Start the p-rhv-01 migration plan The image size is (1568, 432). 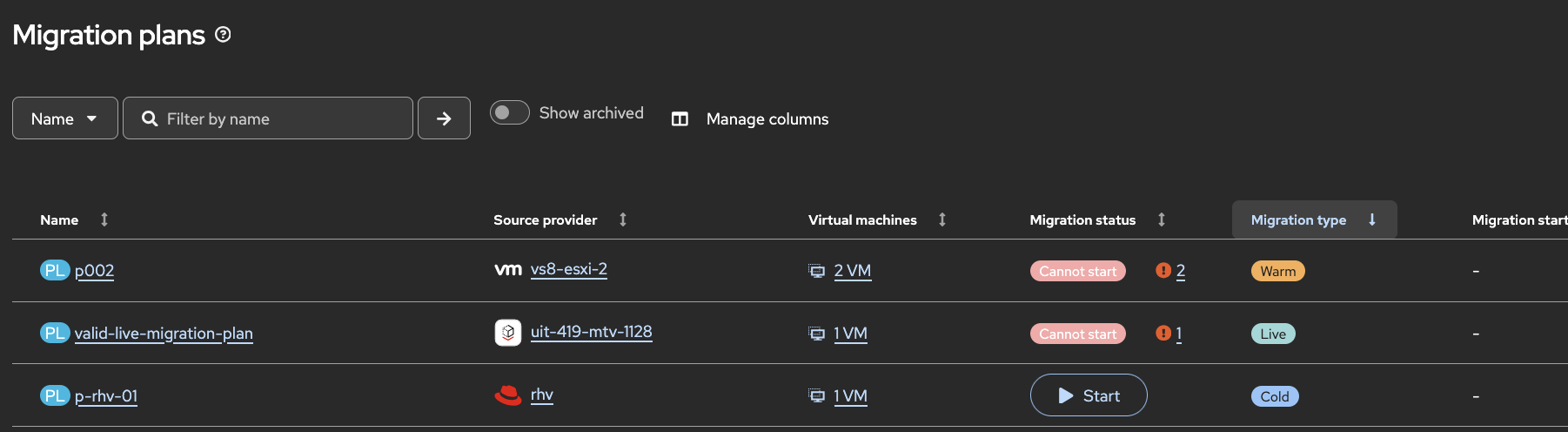tap(1089, 395)
